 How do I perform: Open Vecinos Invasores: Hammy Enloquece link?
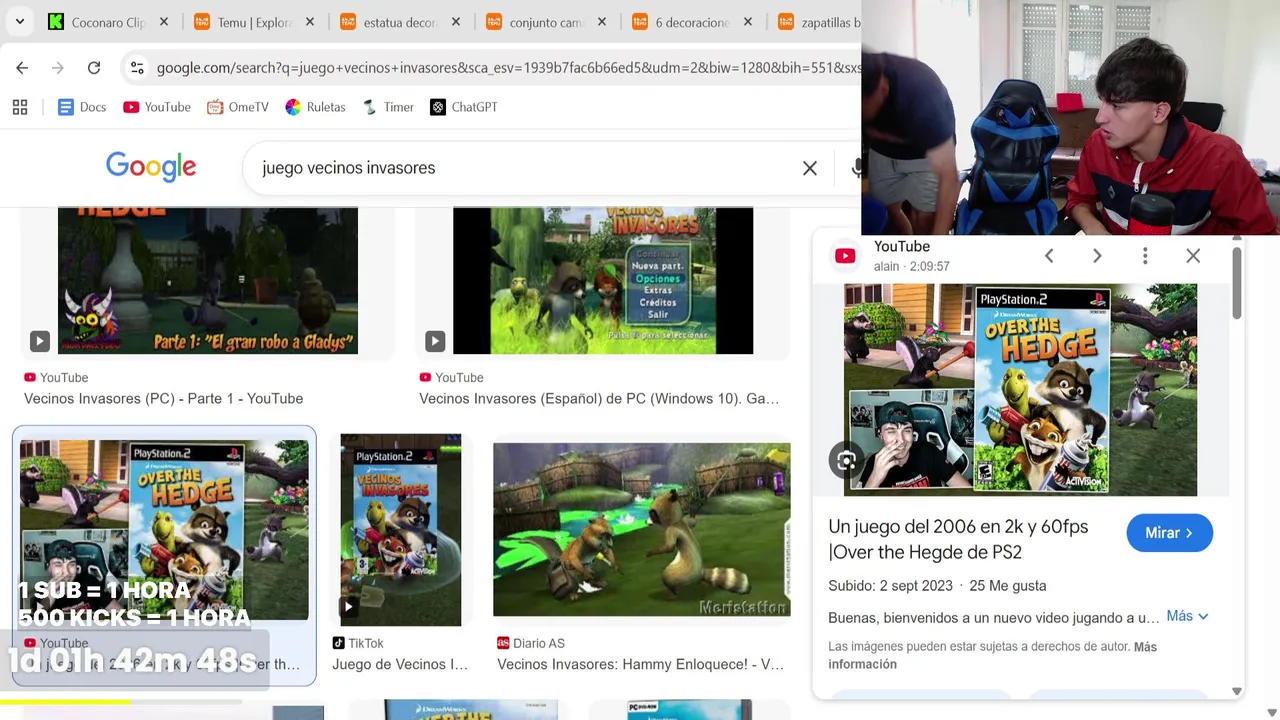[640, 664]
